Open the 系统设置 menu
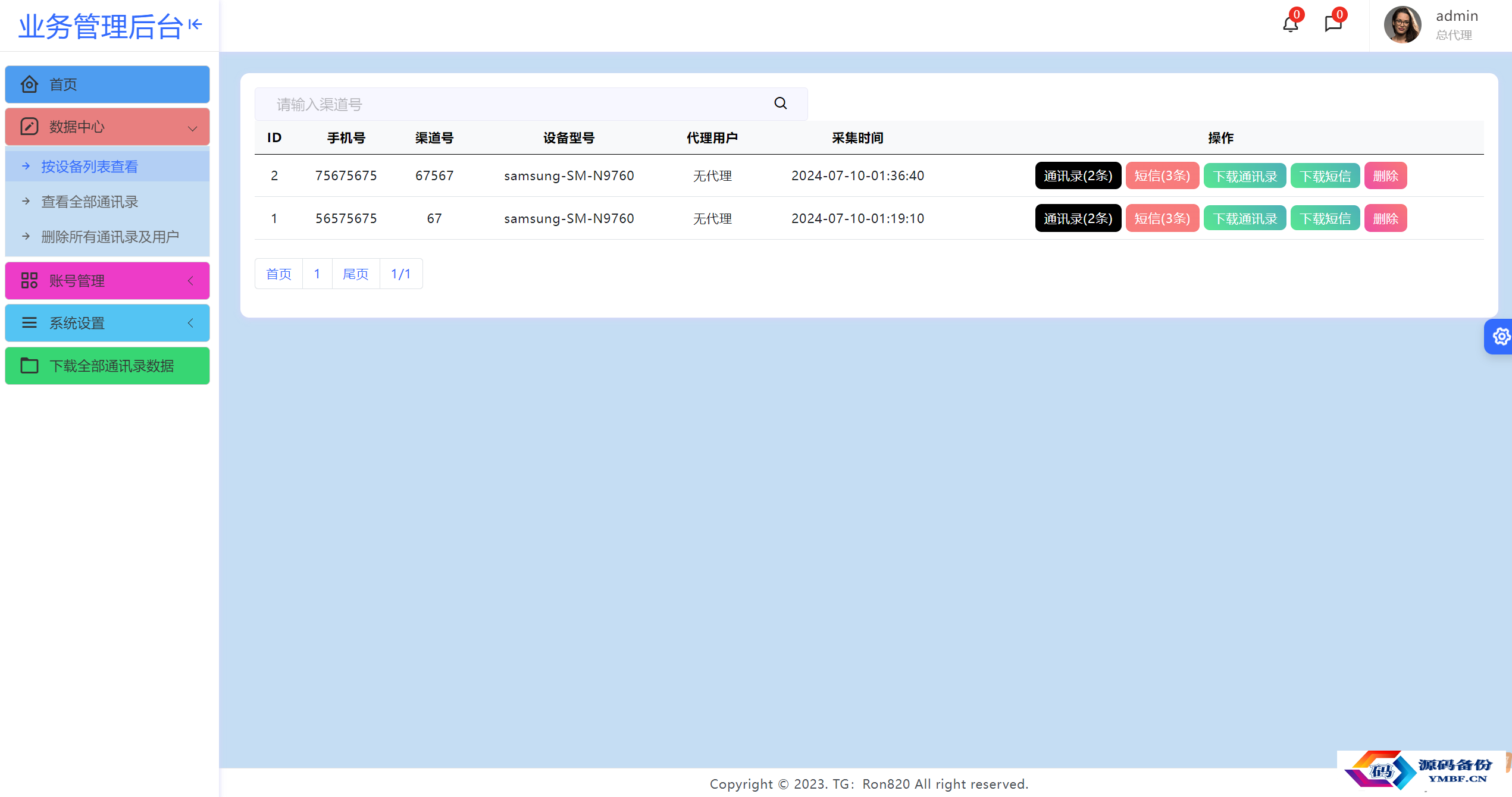The height and width of the screenshot is (797, 1512). point(107,323)
